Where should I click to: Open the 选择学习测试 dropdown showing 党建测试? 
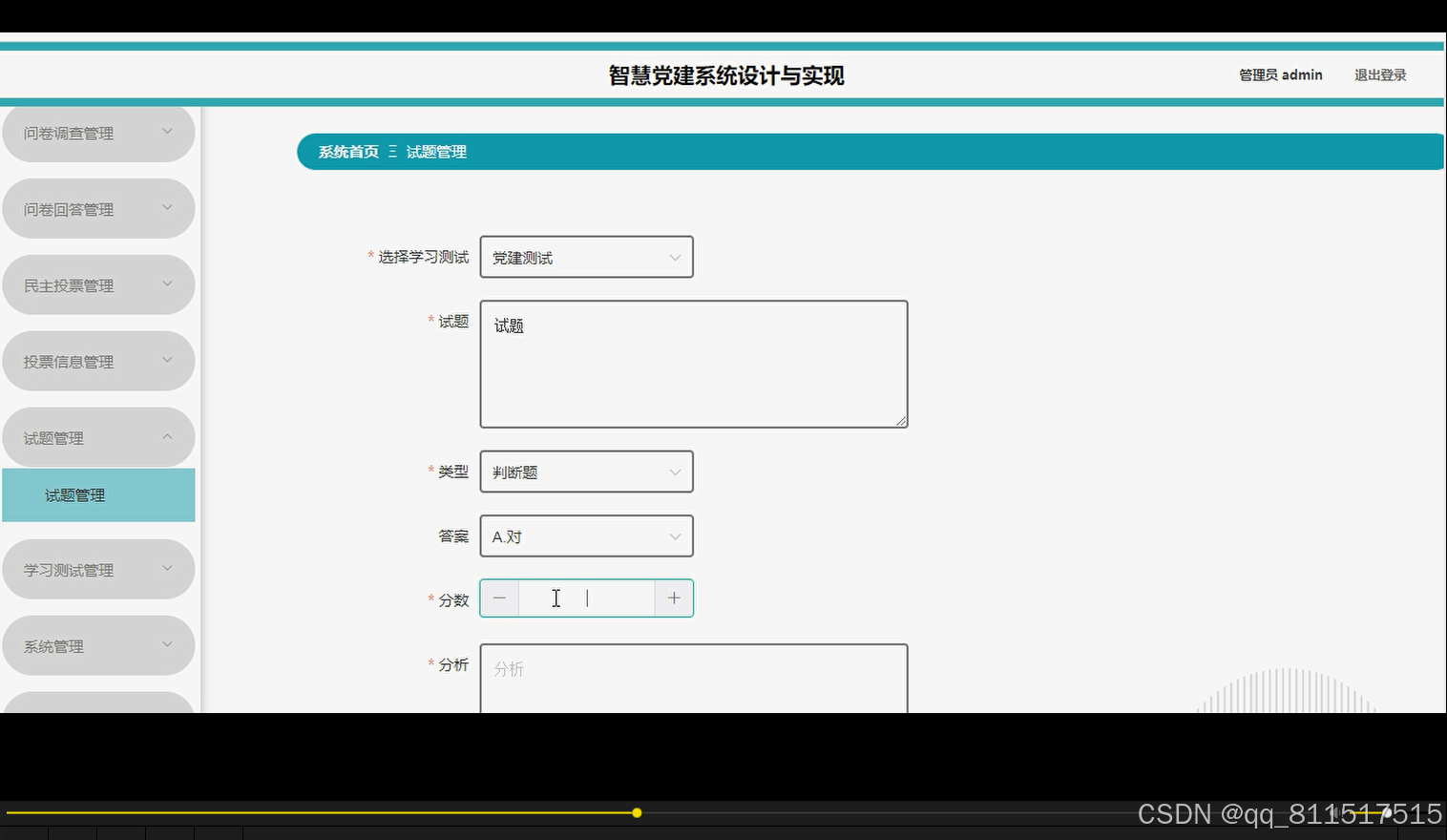(586, 257)
